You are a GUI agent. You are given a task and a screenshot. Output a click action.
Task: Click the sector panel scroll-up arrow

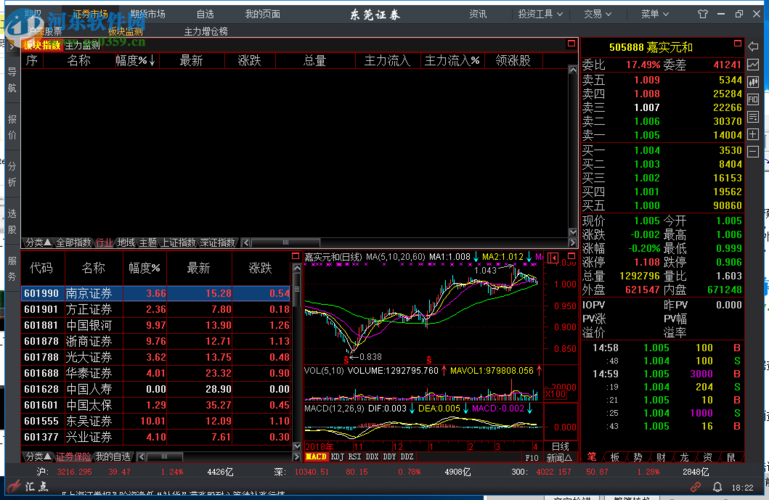572,70
